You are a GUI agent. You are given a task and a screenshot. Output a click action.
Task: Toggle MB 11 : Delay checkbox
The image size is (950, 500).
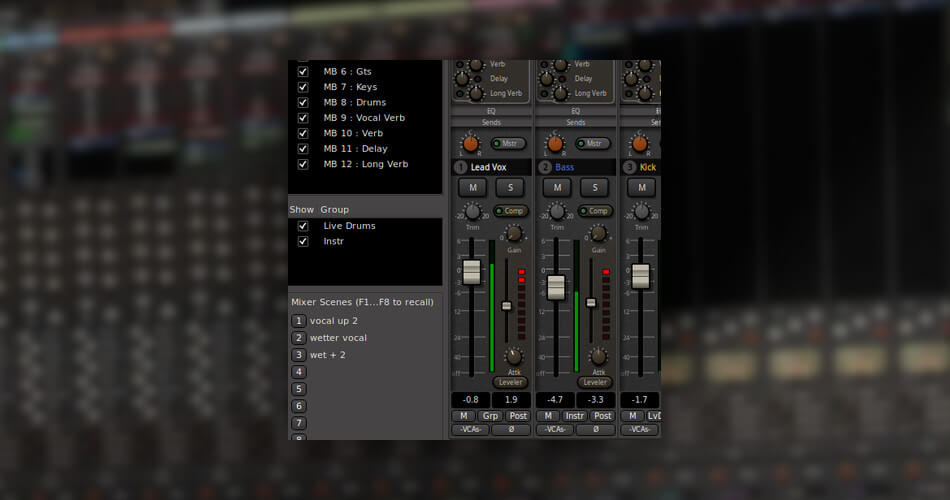(303, 149)
